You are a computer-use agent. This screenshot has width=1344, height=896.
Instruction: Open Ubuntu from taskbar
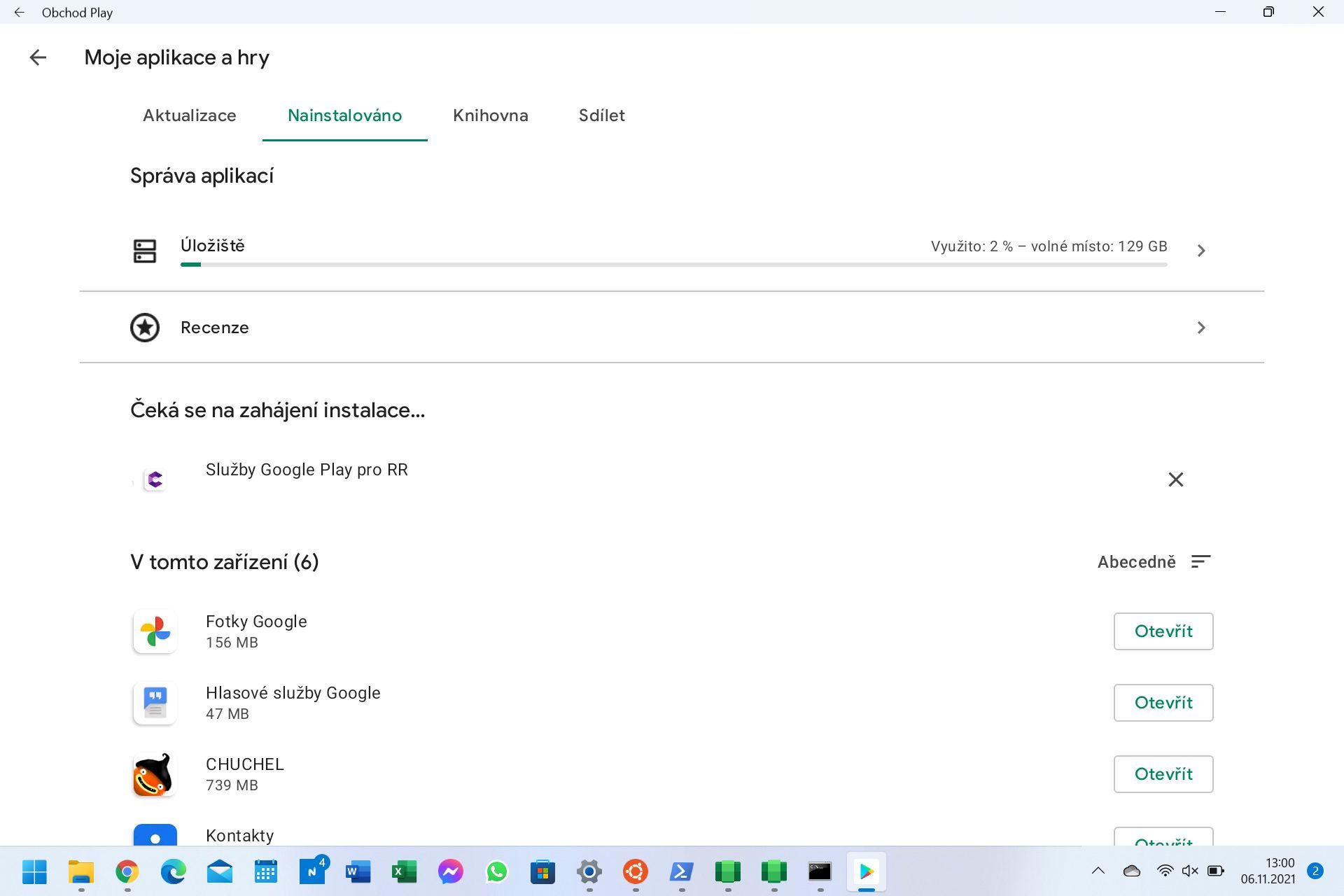(x=636, y=871)
